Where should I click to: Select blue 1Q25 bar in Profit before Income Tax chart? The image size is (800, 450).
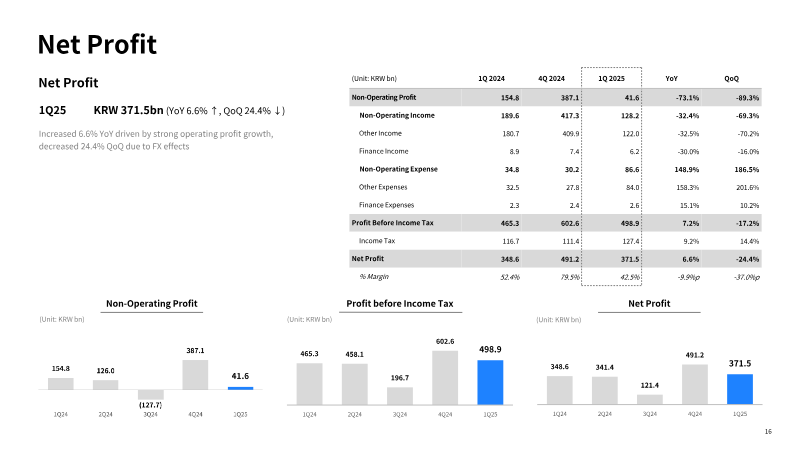(490, 383)
